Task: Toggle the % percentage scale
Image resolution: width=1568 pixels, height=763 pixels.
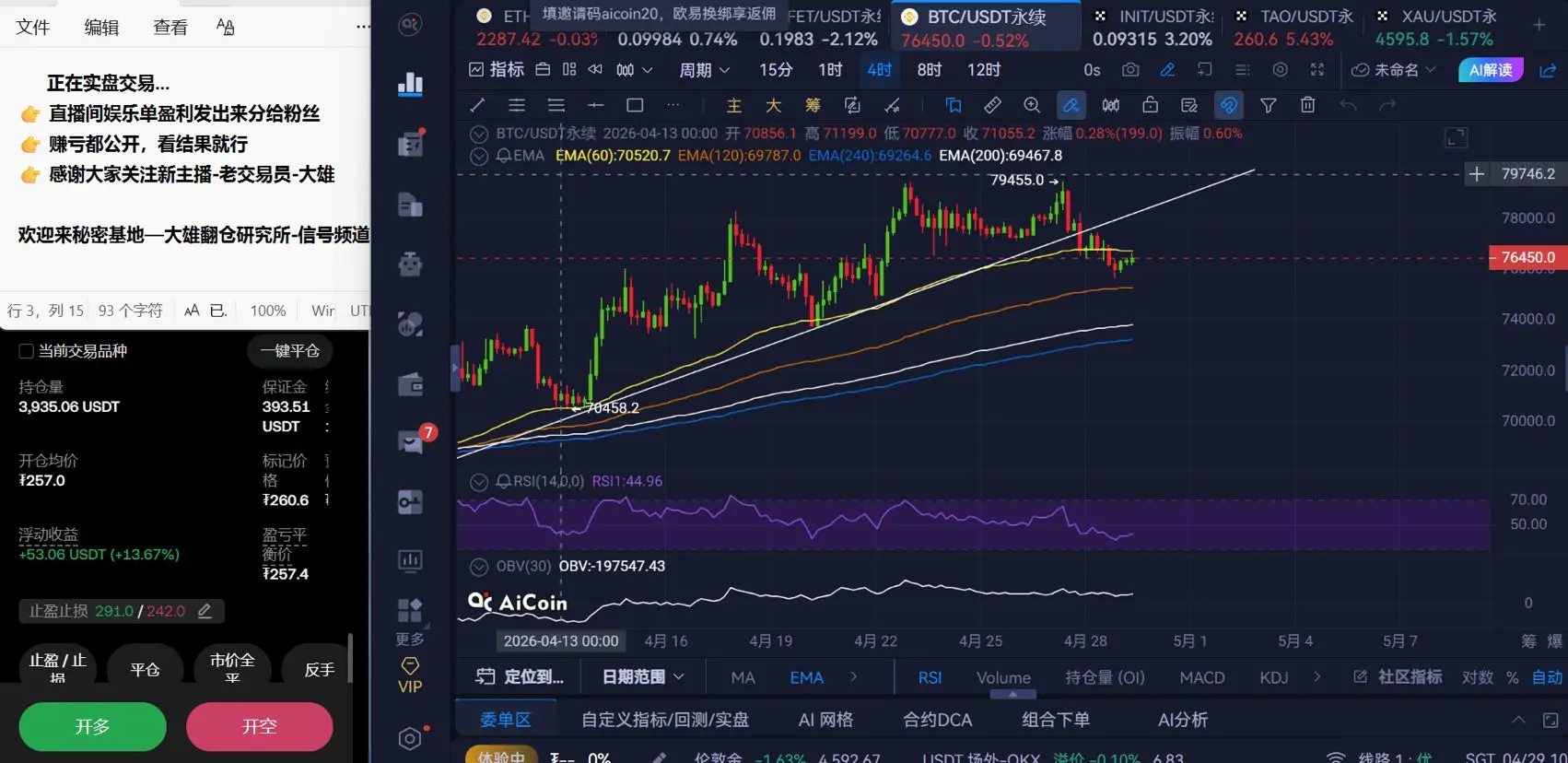Action: [x=1512, y=677]
